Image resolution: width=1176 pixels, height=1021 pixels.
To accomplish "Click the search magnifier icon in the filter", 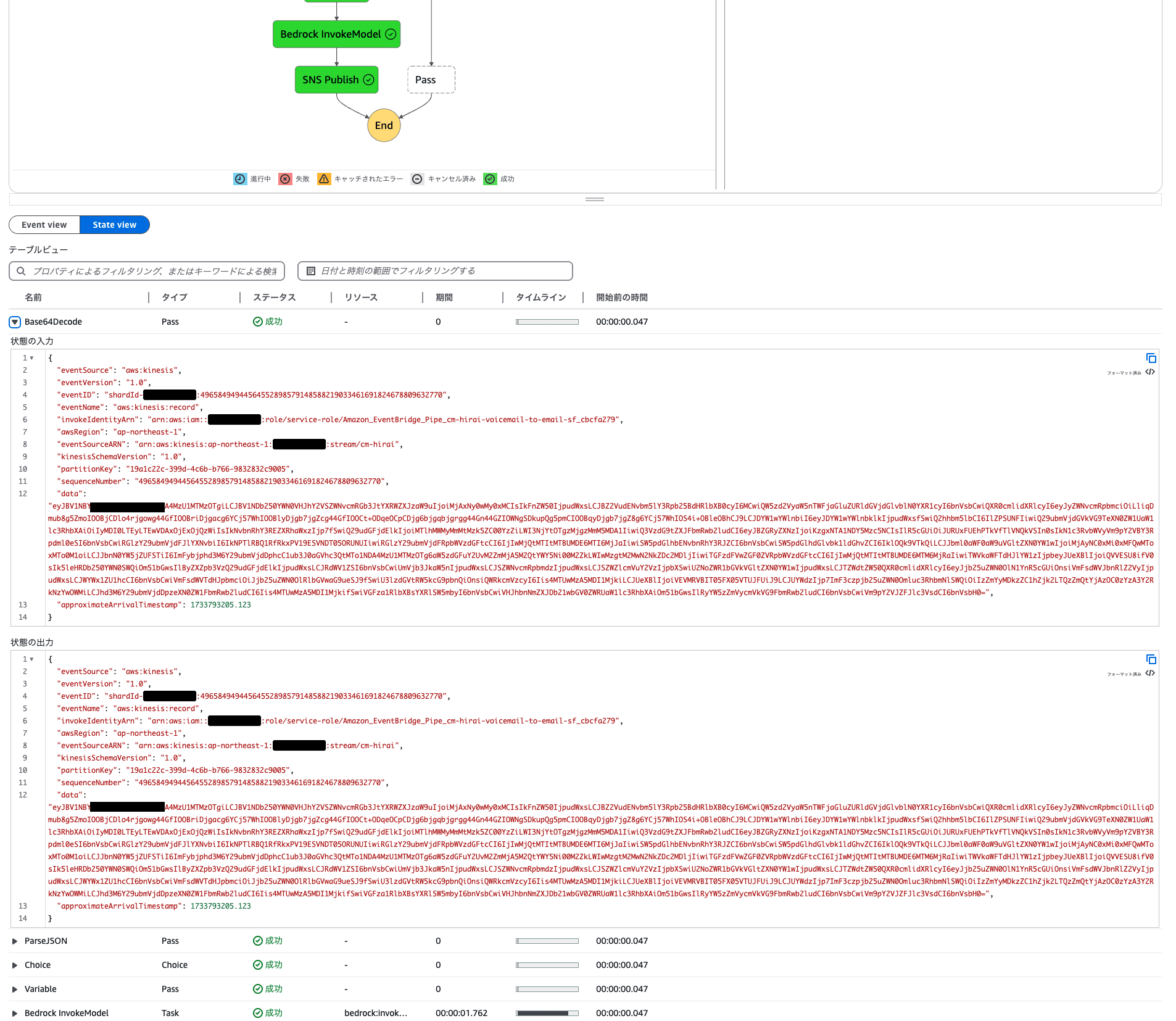I will pos(22,271).
